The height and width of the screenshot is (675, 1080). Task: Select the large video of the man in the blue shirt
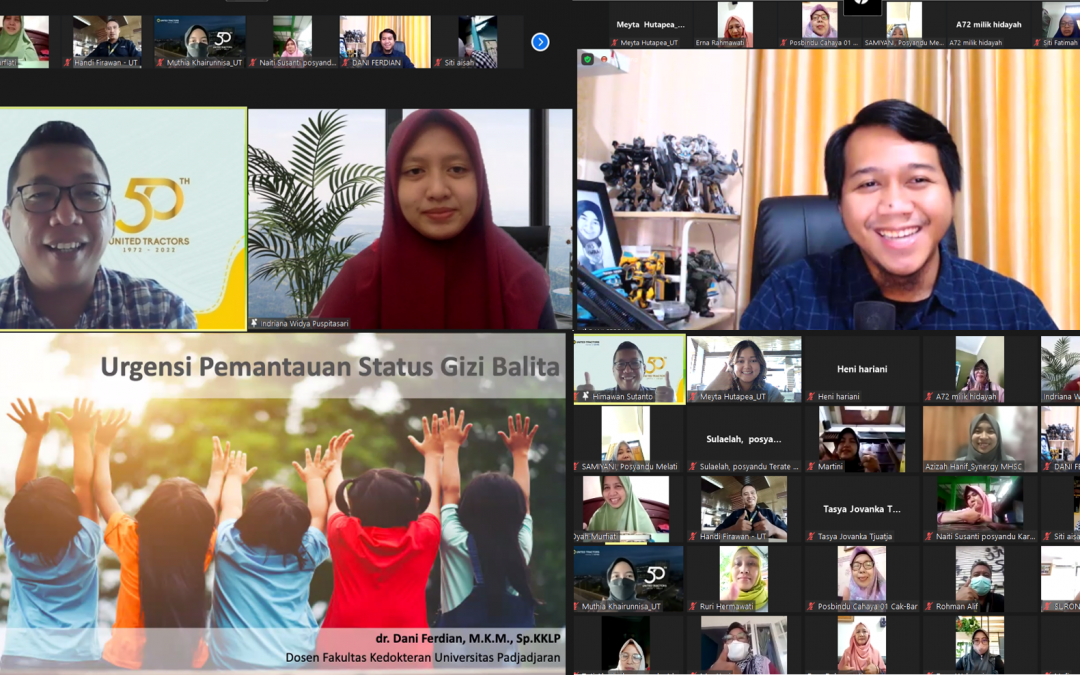(x=828, y=189)
